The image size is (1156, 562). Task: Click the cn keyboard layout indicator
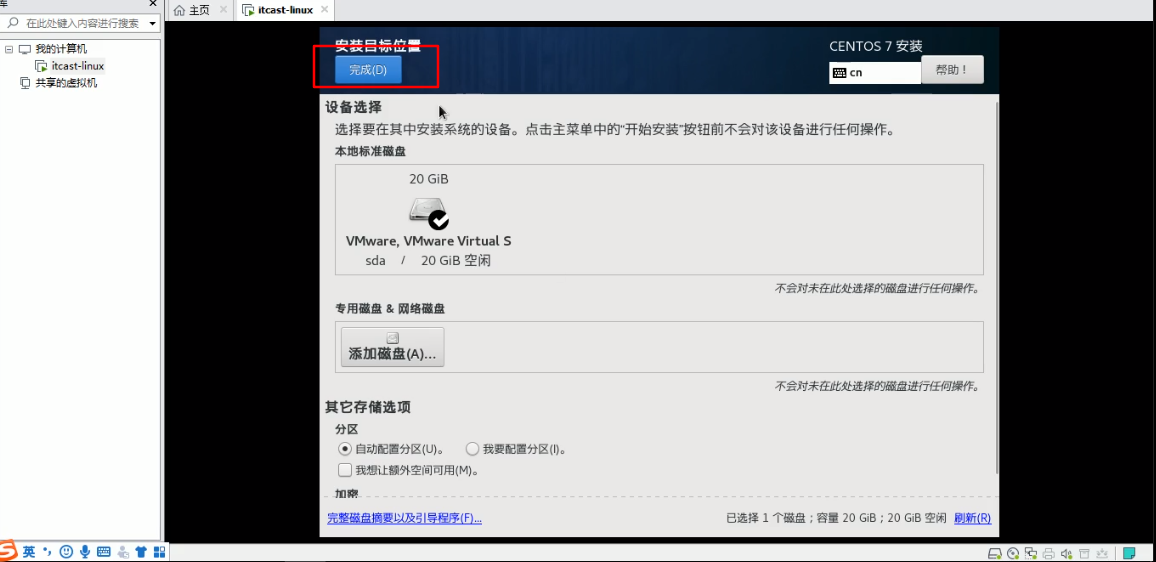pyautogui.click(x=875, y=72)
